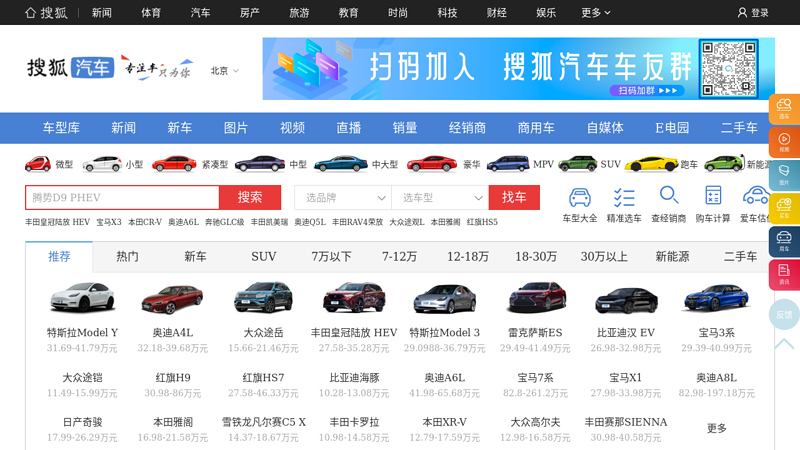Open the 选品牌 brand dropdown
800x450 pixels.
(x=343, y=197)
